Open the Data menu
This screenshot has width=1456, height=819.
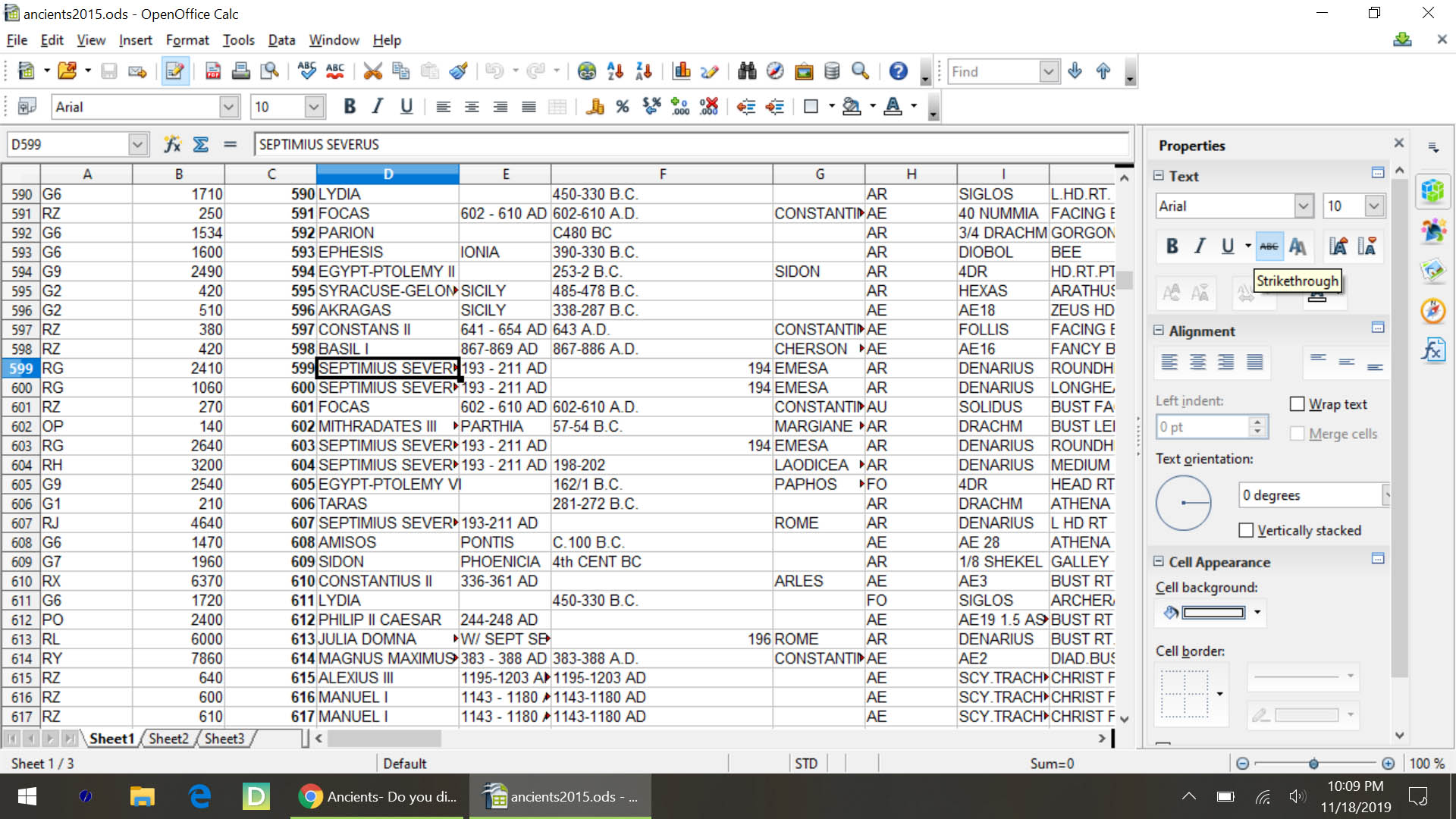[x=281, y=40]
